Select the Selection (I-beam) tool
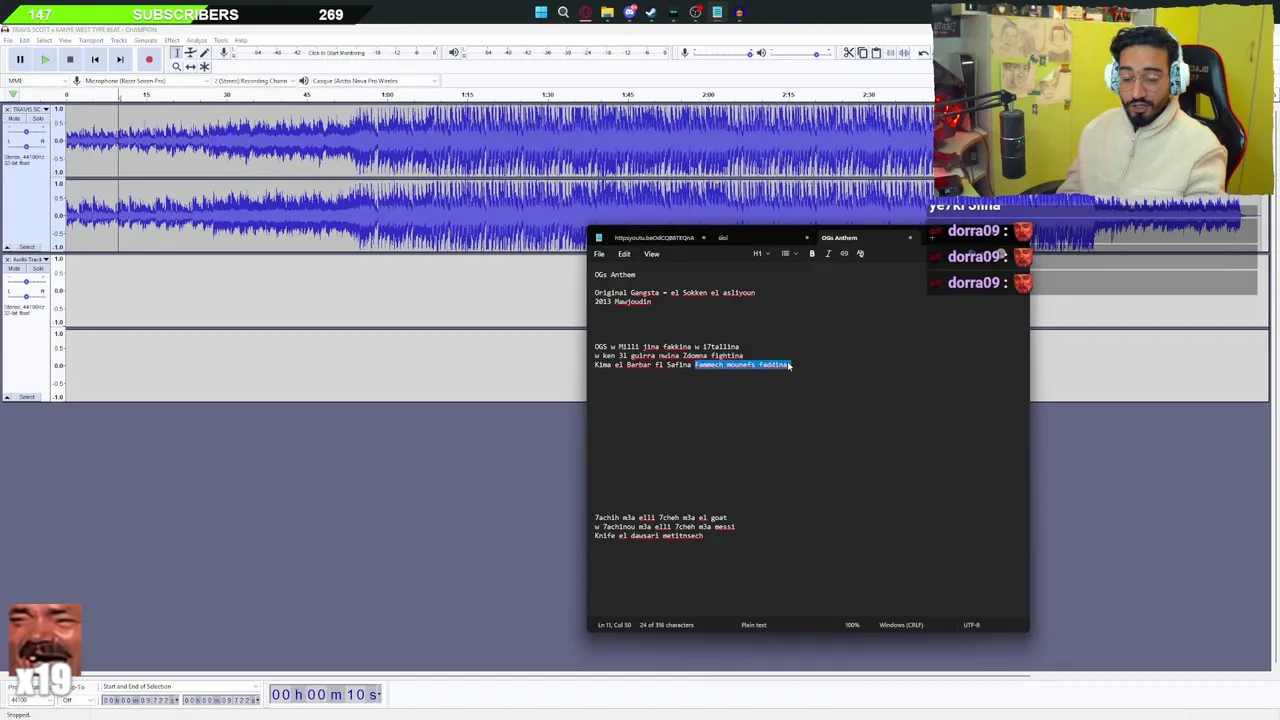The height and width of the screenshot is (720, 1280). [176, 53]
